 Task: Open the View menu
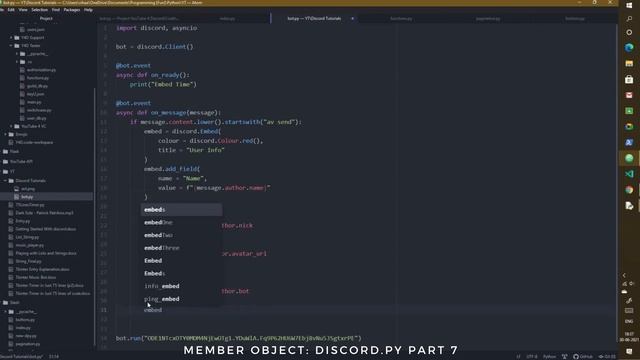point(23,10)
